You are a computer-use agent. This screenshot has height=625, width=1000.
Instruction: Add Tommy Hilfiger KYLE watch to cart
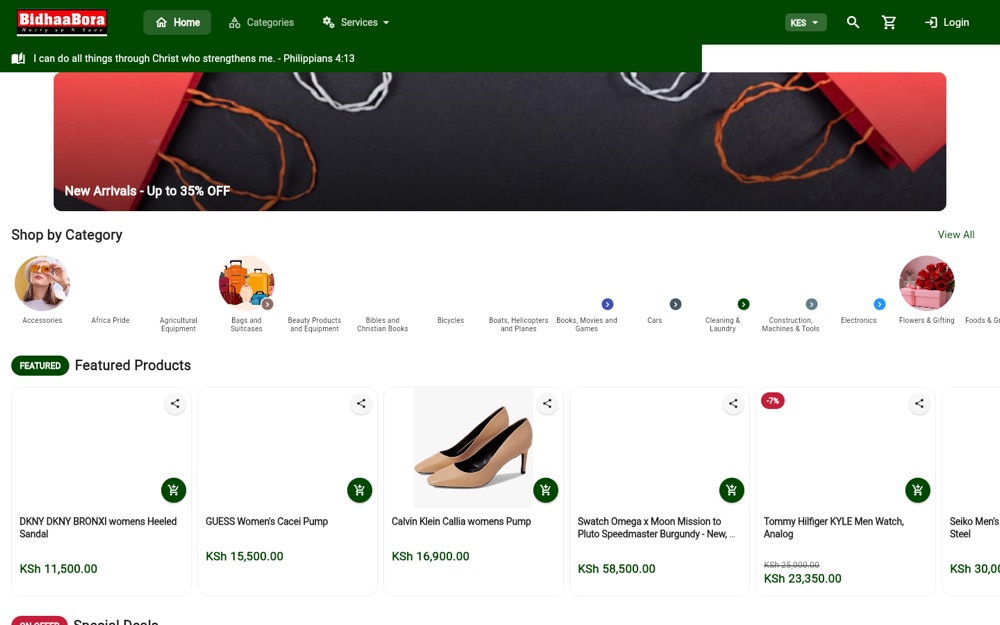pos(918,490)
